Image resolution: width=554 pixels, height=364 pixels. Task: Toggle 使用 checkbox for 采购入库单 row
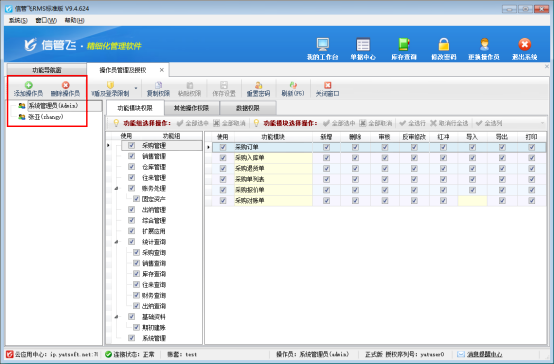click(223, 158)
